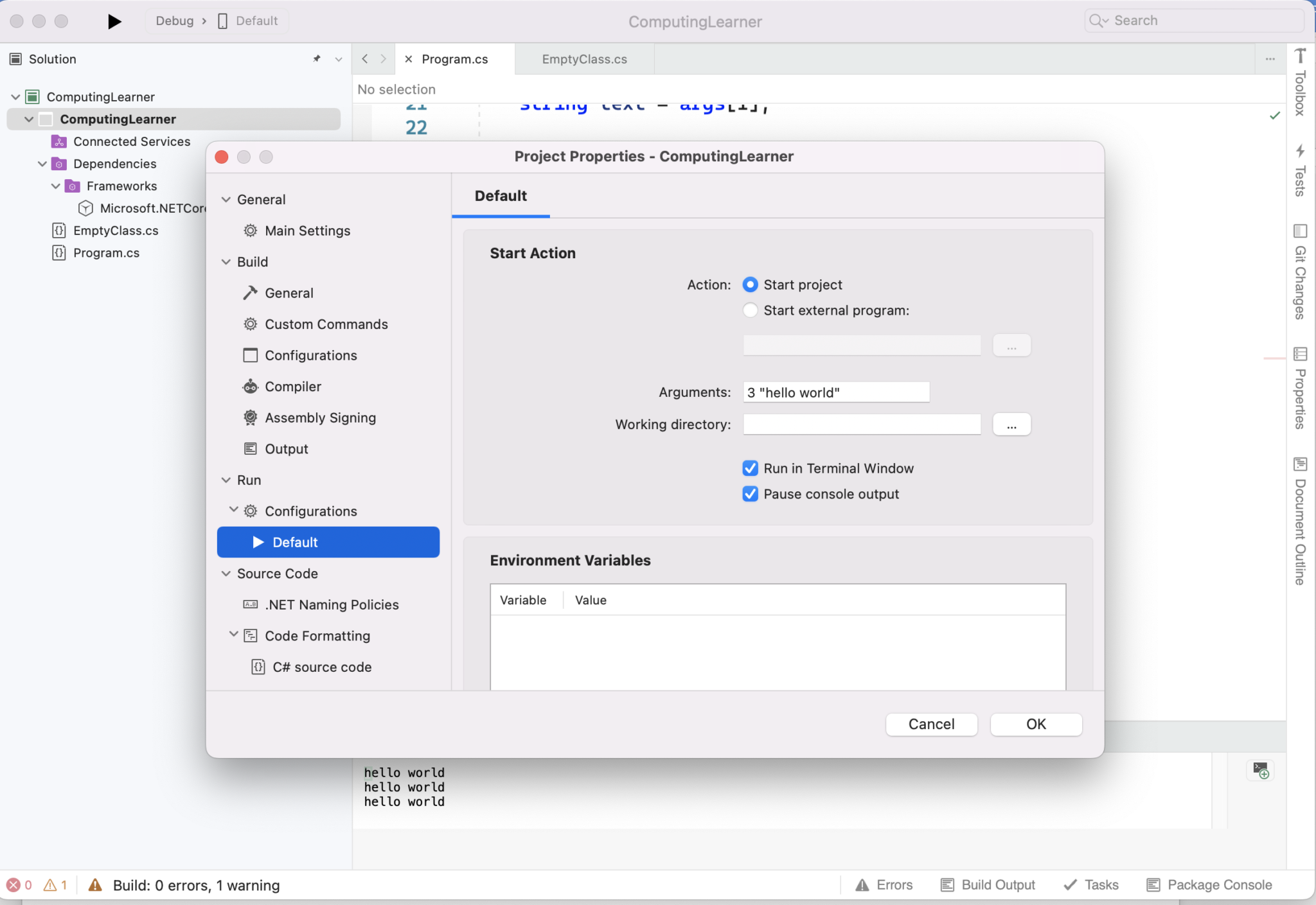This screenshot has height=905, width=1316.
Task: Open the Toolbox side panel
Action: pyautogui.click(x=1300, y=82)
